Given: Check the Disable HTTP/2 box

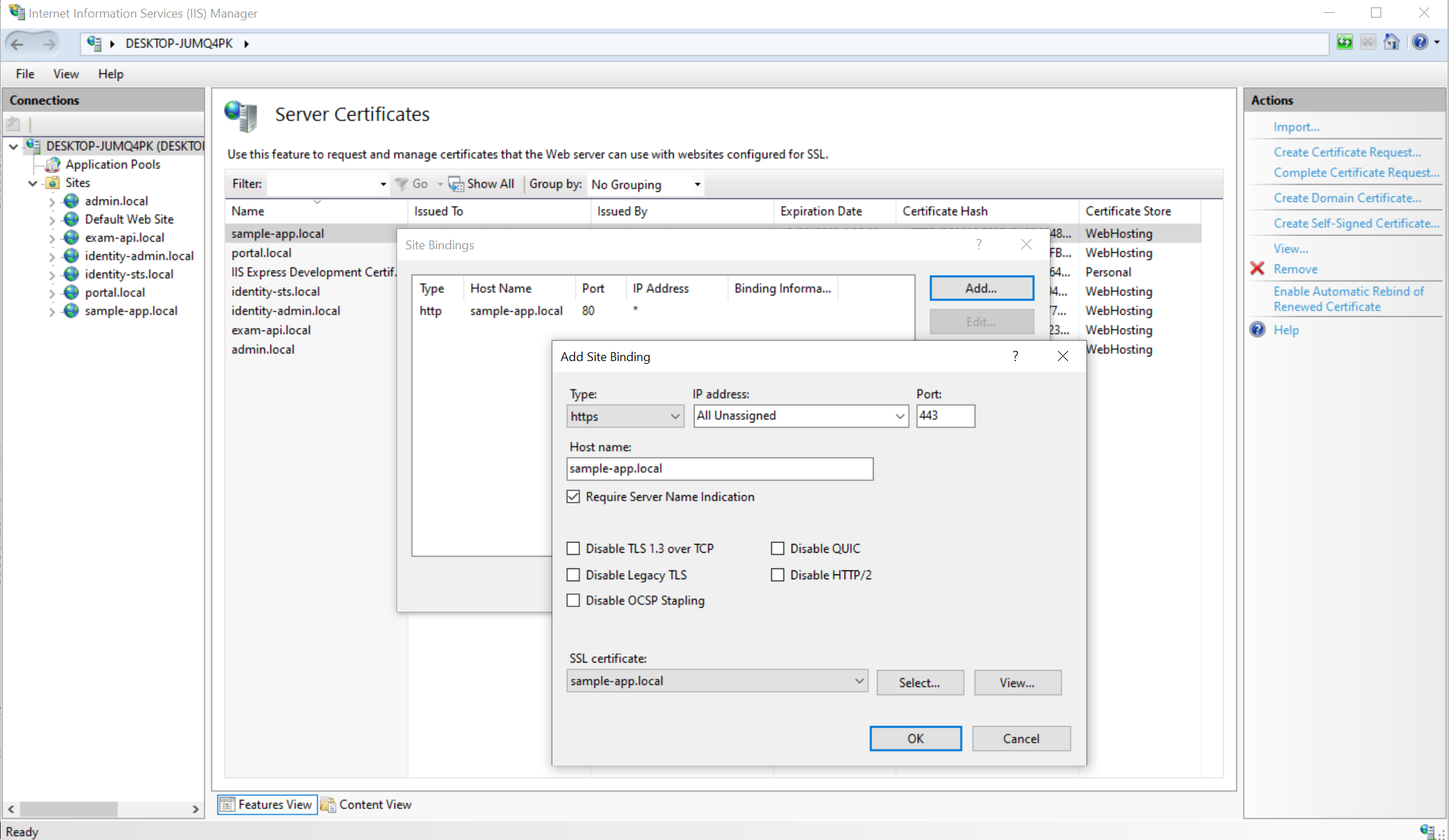Looking at the screenshot, I should 777,574.
